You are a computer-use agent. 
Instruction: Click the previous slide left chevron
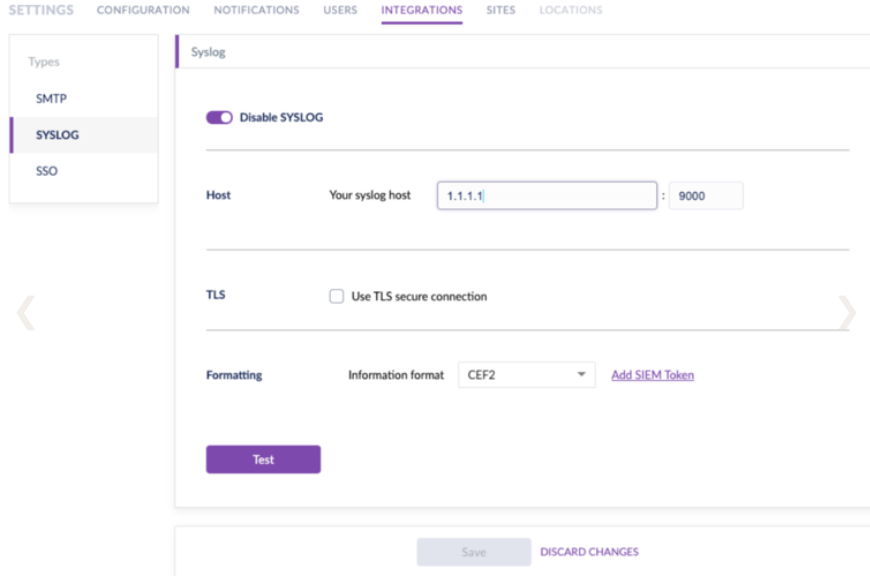(x=26, y=313)
